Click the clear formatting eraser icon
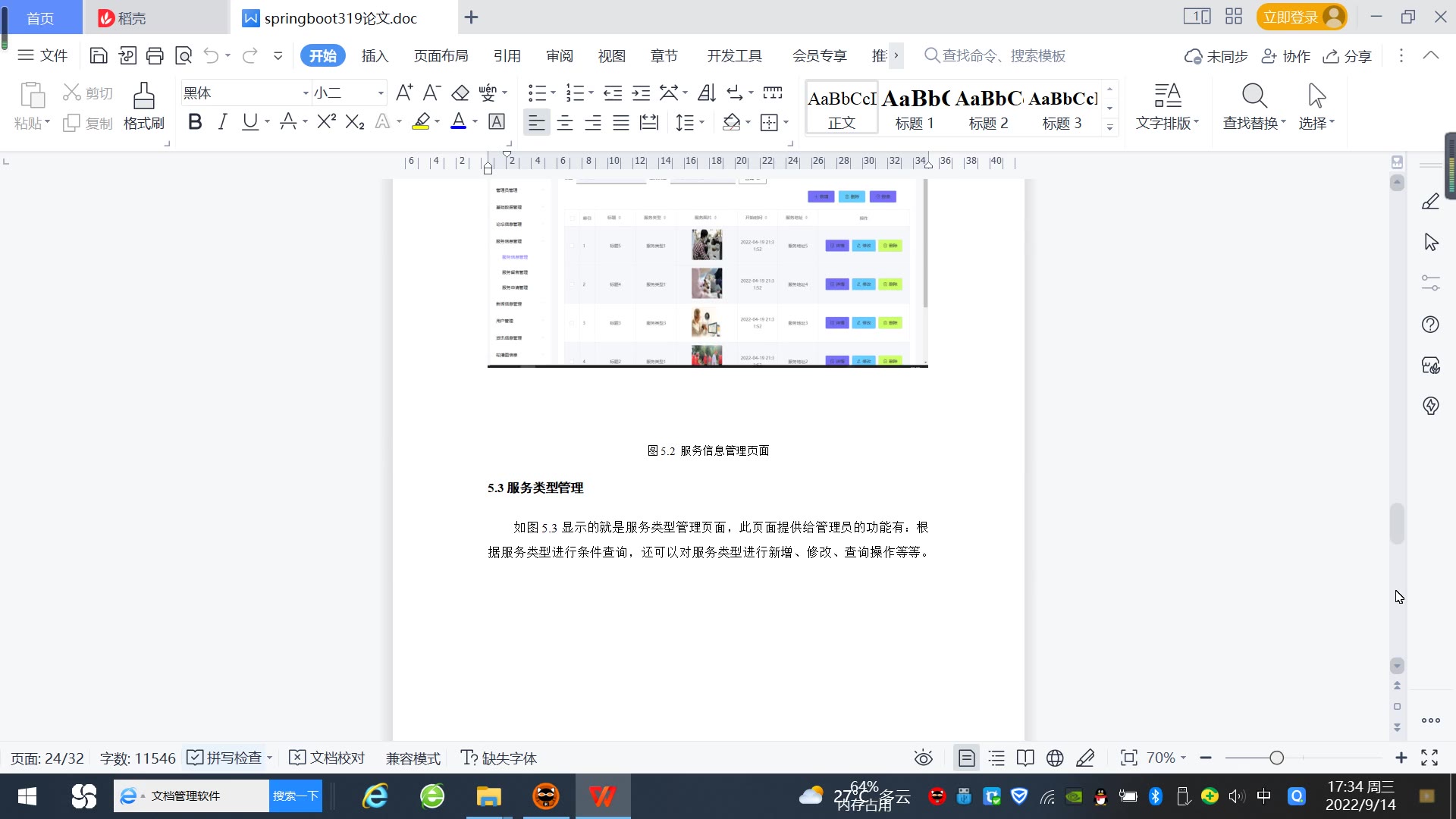The height and width of the screenshot is (819, 1456). click(x=460, y=93)
